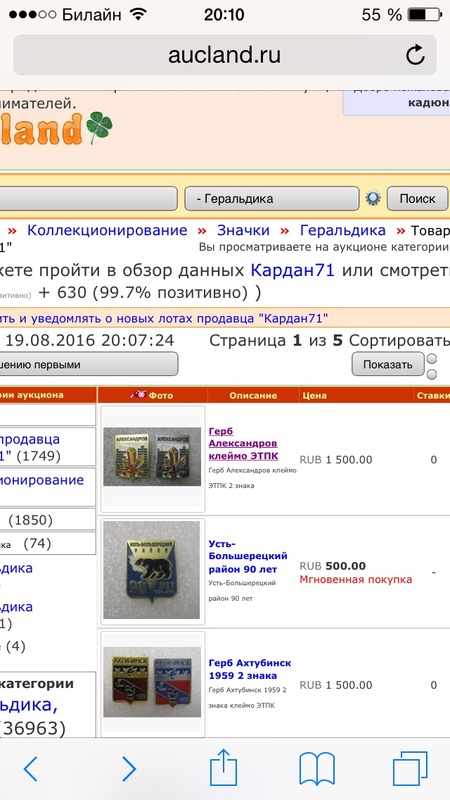Click notify about new lots link
Viewport: 450px width, 800px height.
tap(163, 319)
